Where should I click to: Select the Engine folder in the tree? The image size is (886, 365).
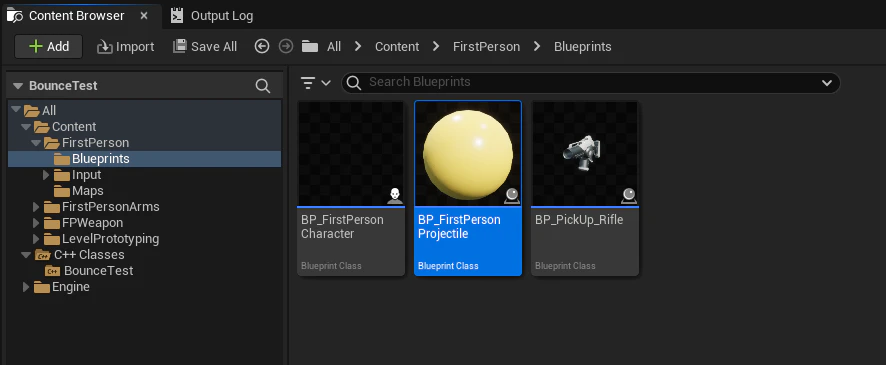pyautogui.click(x=71, y=287)
